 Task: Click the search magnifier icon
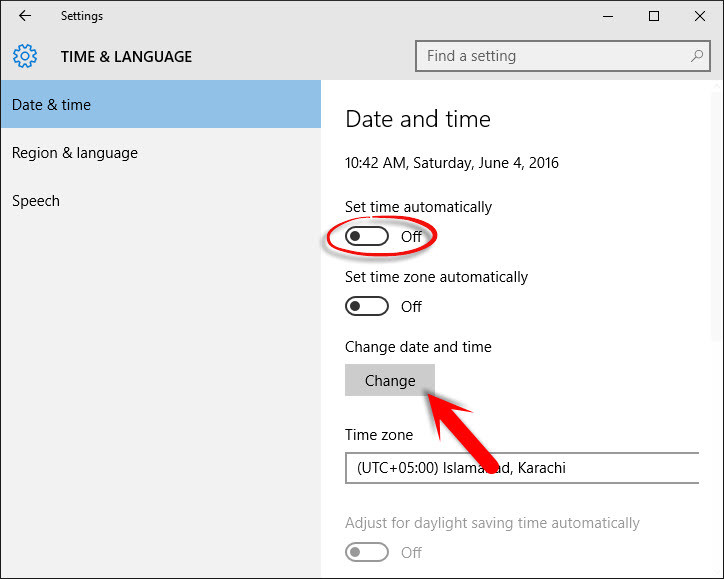click(x=697, y=56)
